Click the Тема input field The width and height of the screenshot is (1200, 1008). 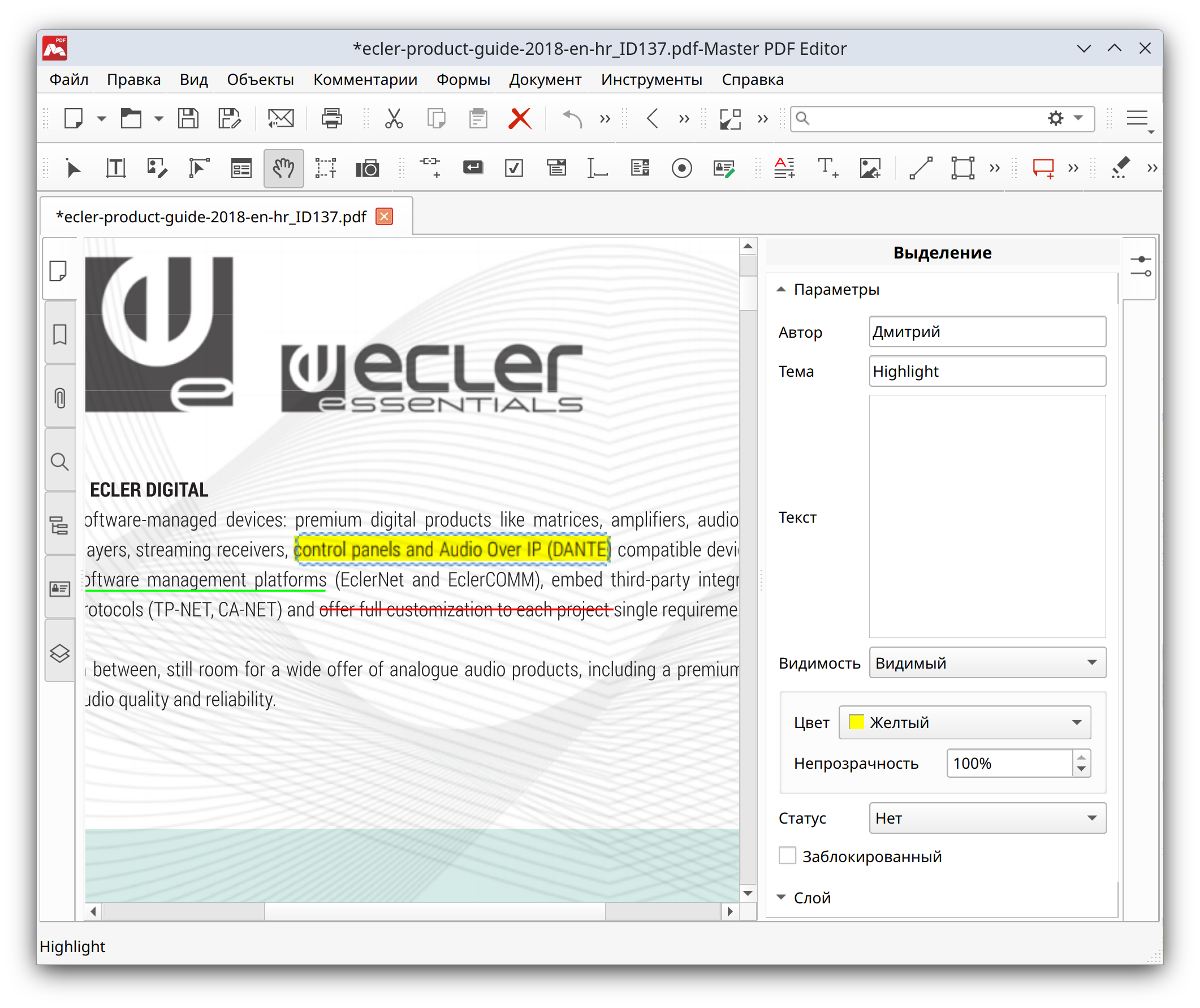point(987,372)
